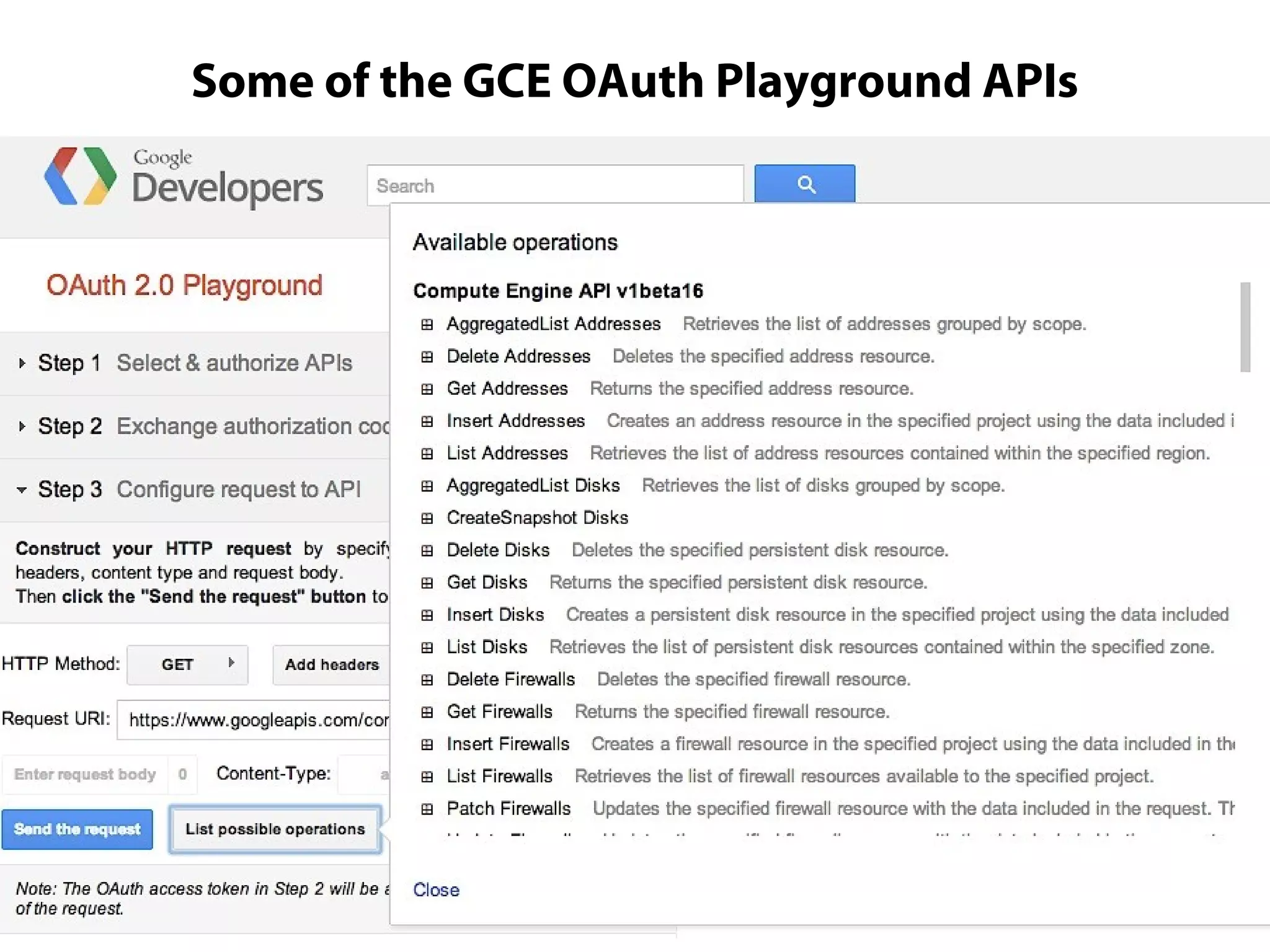Image resolution: width=1270 pixels, height=952 pixels.
Task: Select the Insert Disks operation
Action: [495, 615]
